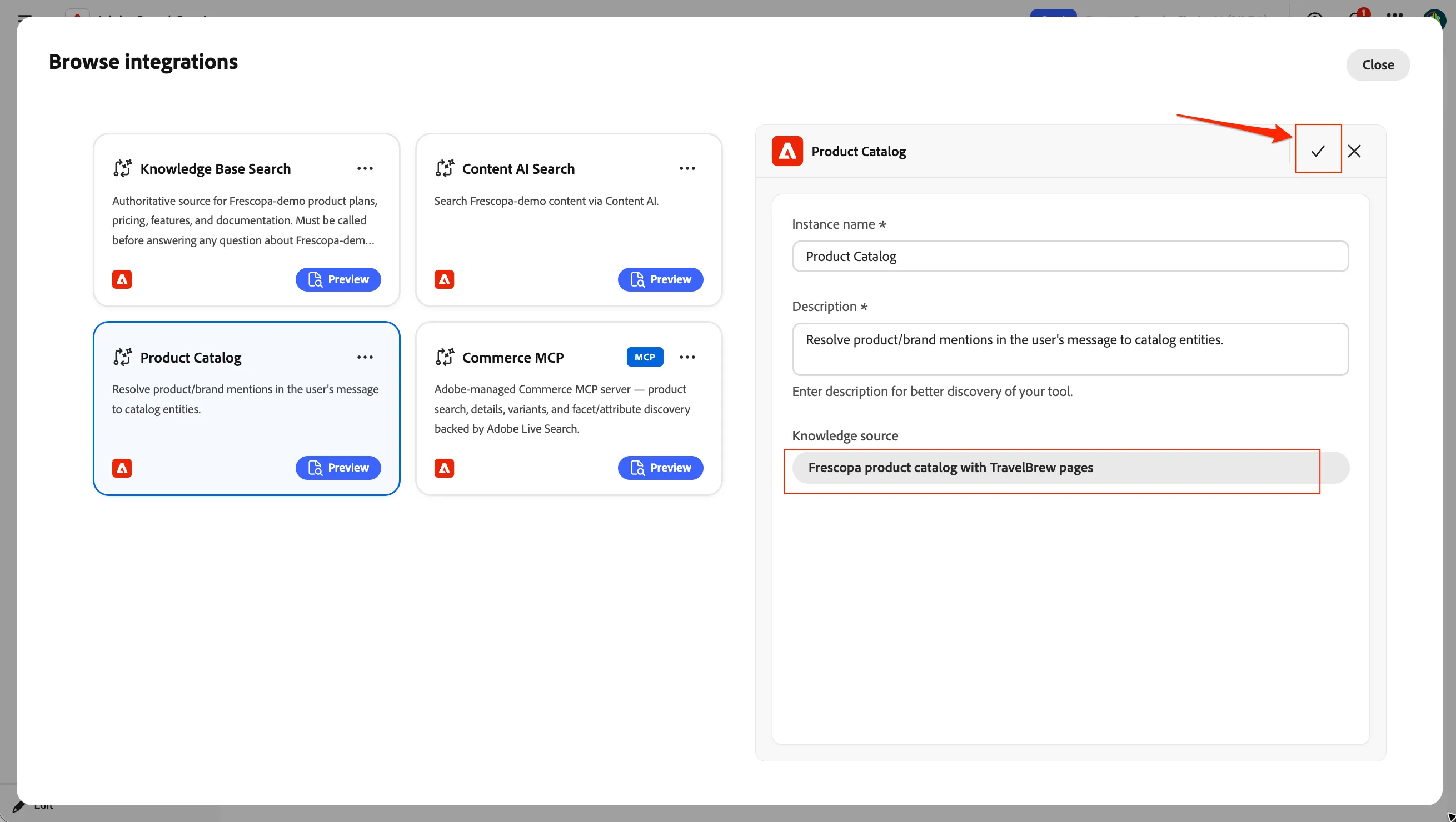Click Adobe logo on Knowledge Base Search card

pyautogui.click(x=122, y=280)
